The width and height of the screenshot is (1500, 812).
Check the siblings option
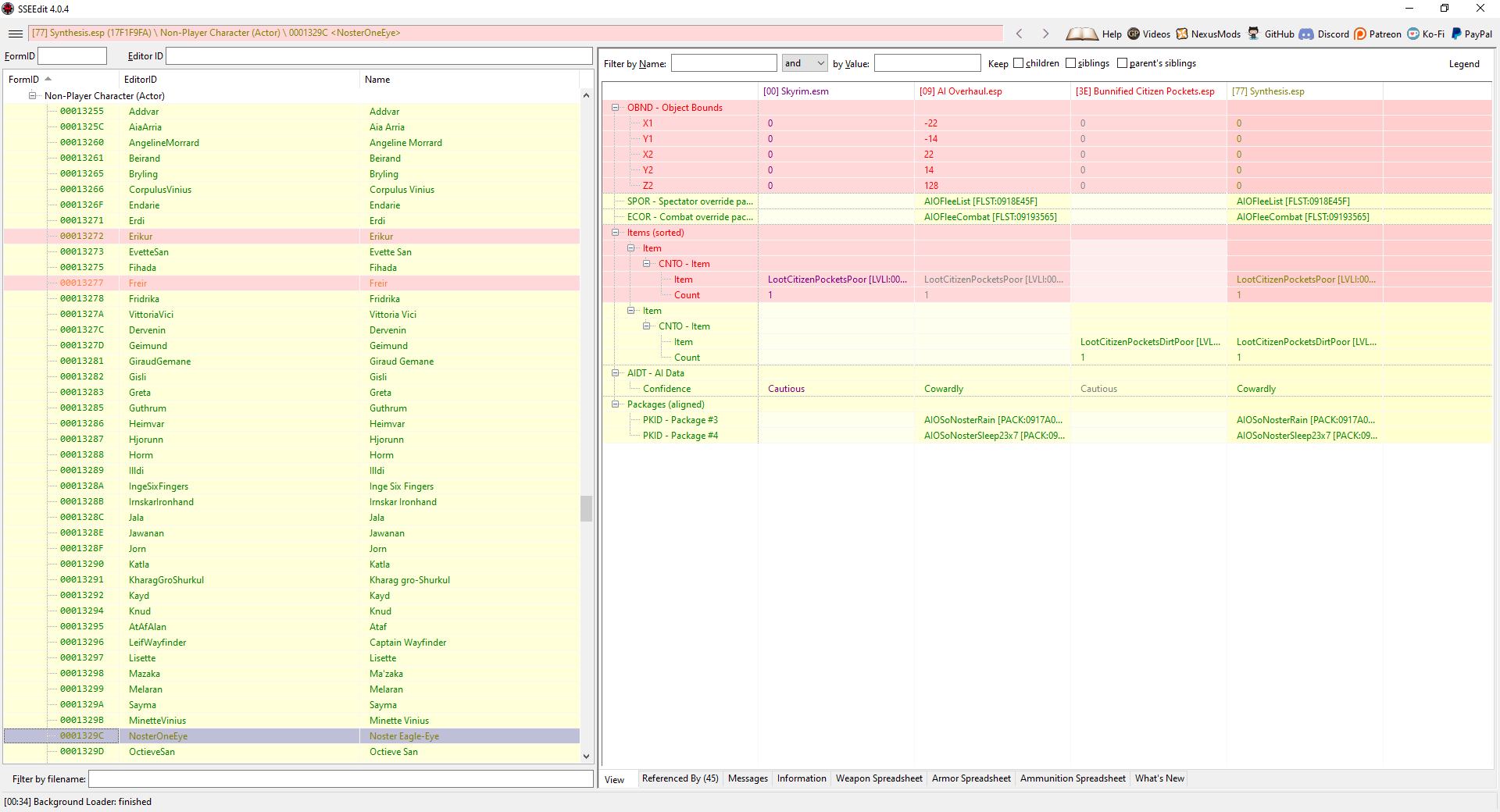[1071, 63]
